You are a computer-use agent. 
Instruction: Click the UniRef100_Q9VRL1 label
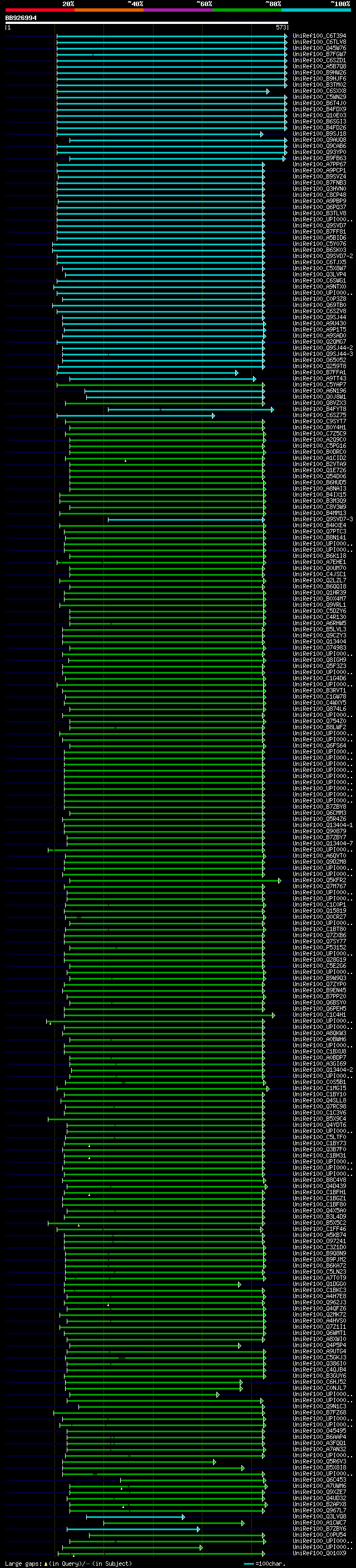(319, 605)
